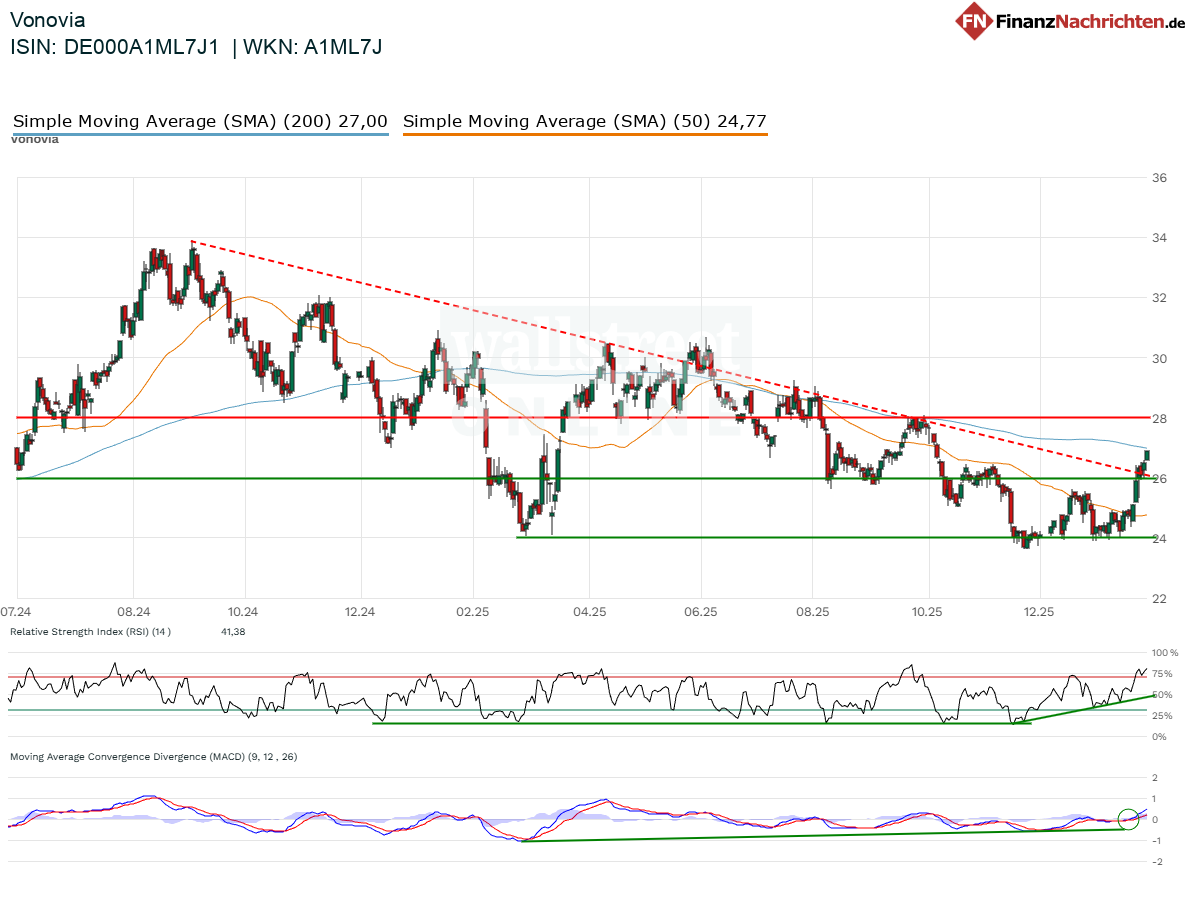Toggle the SMA (200) 27,00 legend entry
This screenshot has height=909, width=1192.
coord(200,122)
